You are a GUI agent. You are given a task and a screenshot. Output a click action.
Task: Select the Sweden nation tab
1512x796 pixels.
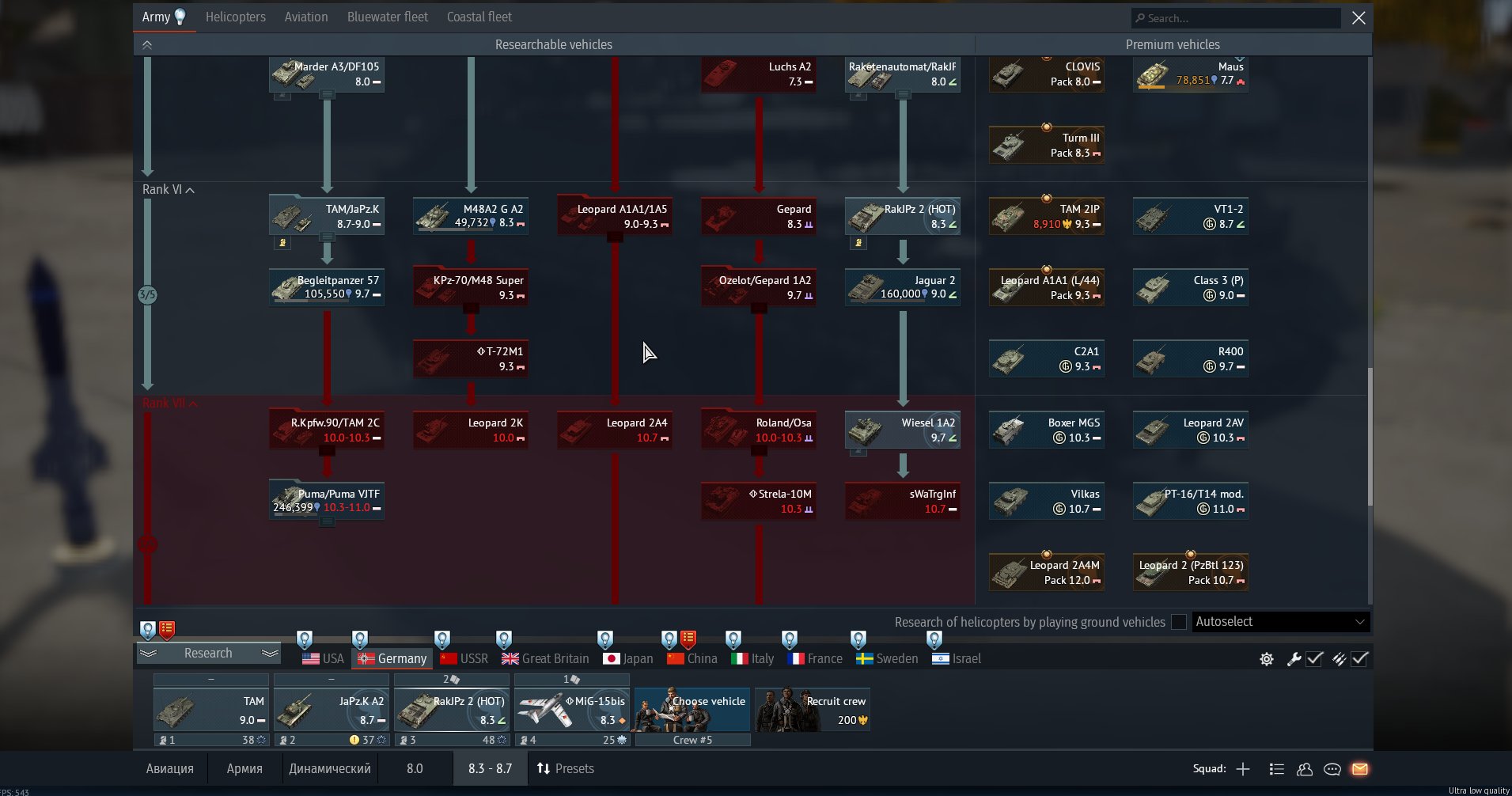pos(888,658)
